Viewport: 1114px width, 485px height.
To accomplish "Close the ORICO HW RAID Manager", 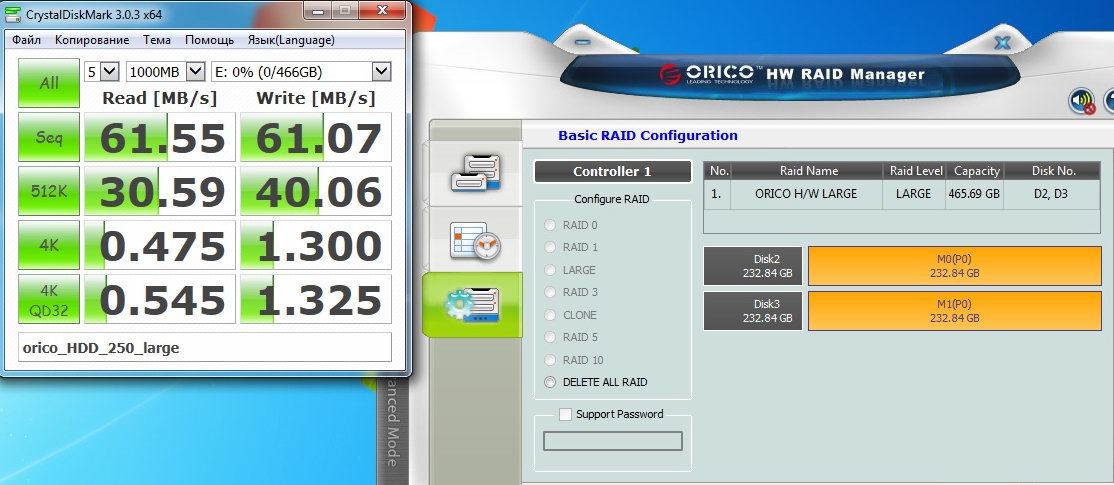I will [x=1002, y=42].
